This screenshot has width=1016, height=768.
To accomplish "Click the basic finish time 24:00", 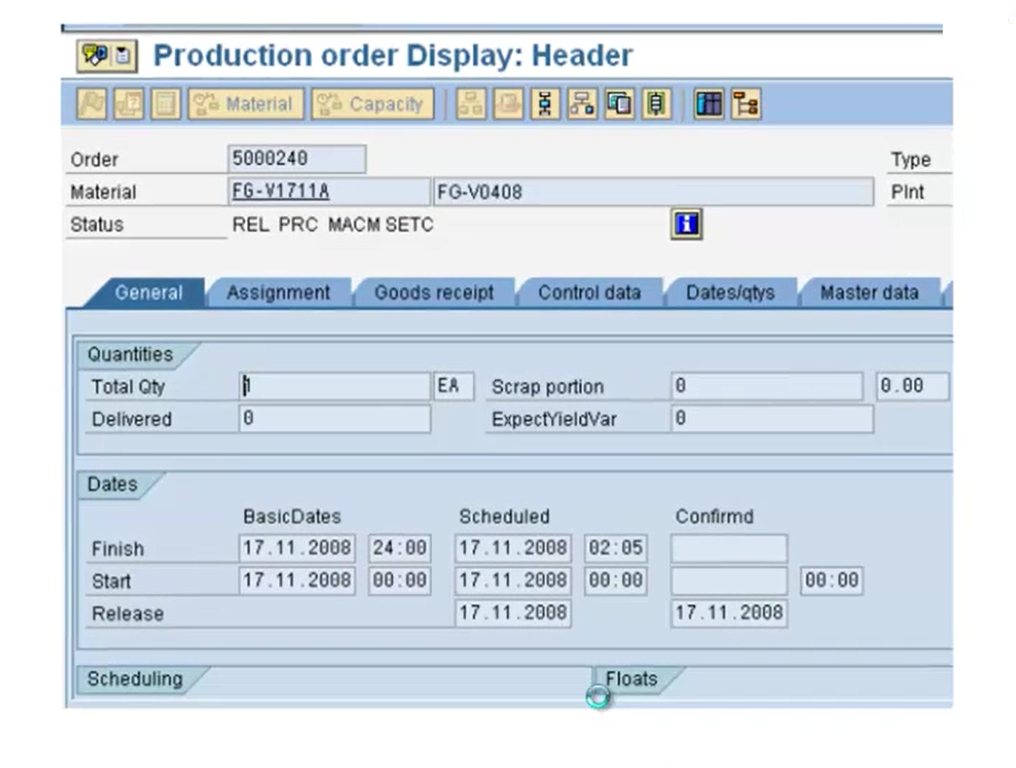I will (400, 548).
